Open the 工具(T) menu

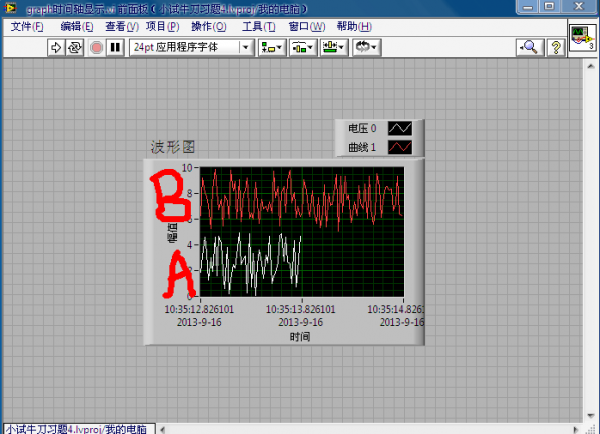258,26
